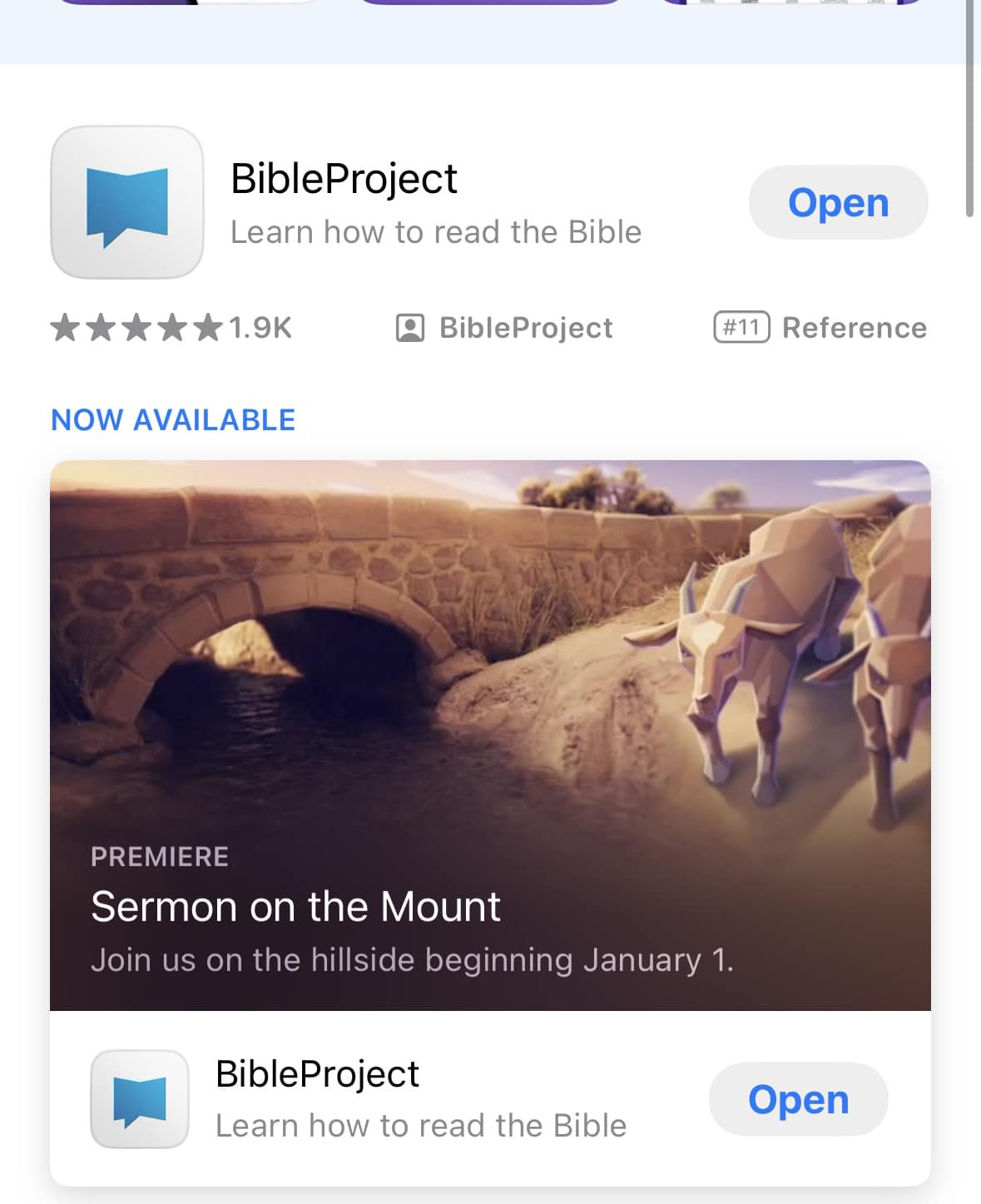Open BibleProject from the top listing
981x1204 pixels.
839,202
